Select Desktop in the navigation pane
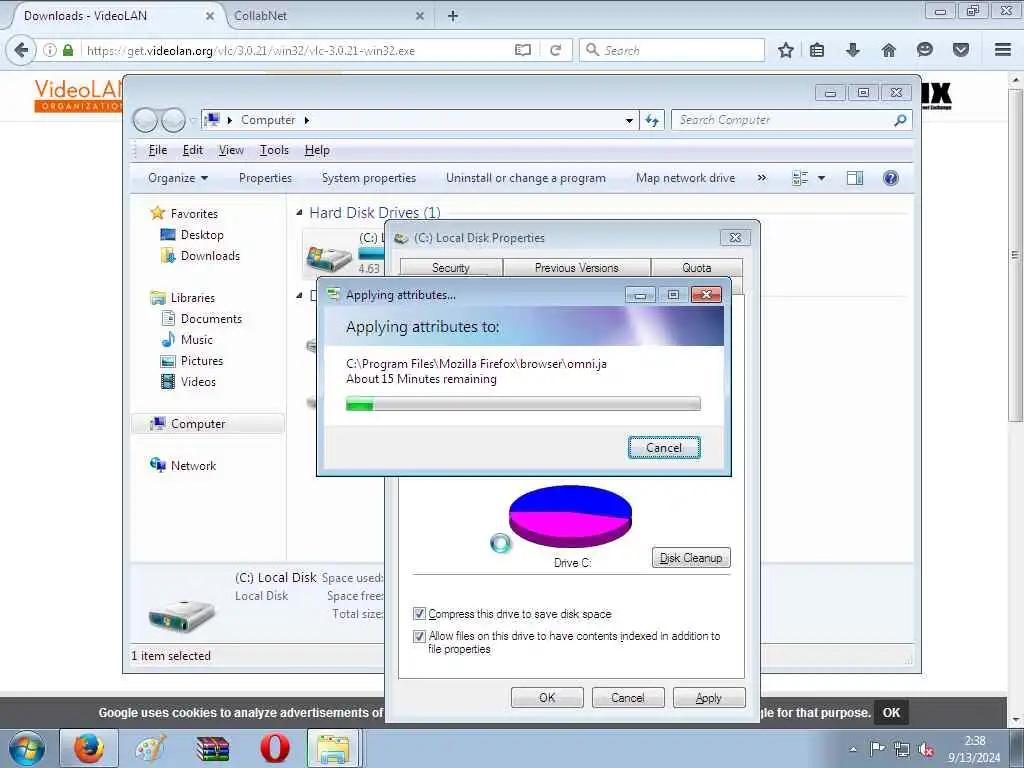The image size is (1024, 768). (202, 234)
